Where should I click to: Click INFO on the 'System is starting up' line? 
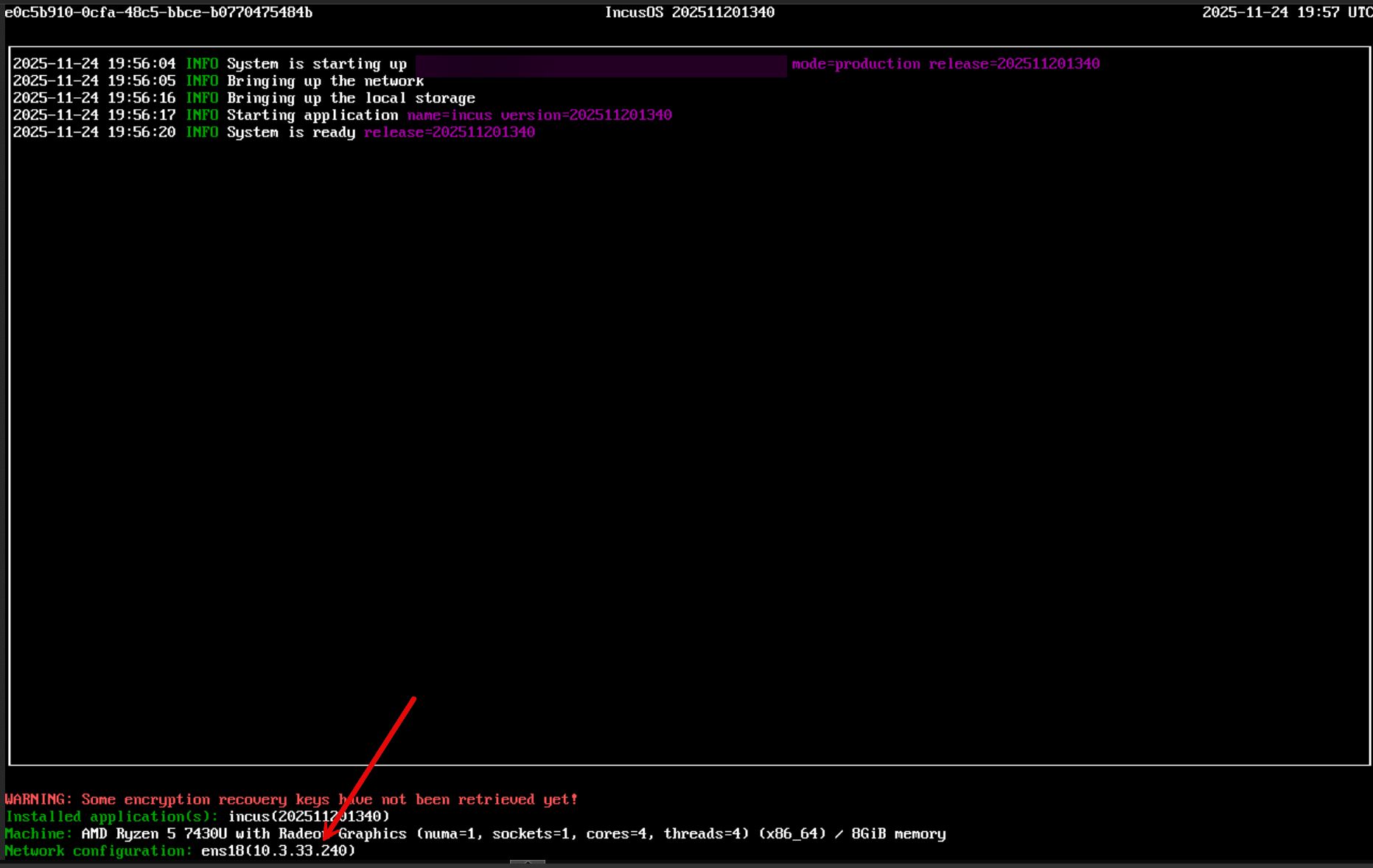point(202,64)
